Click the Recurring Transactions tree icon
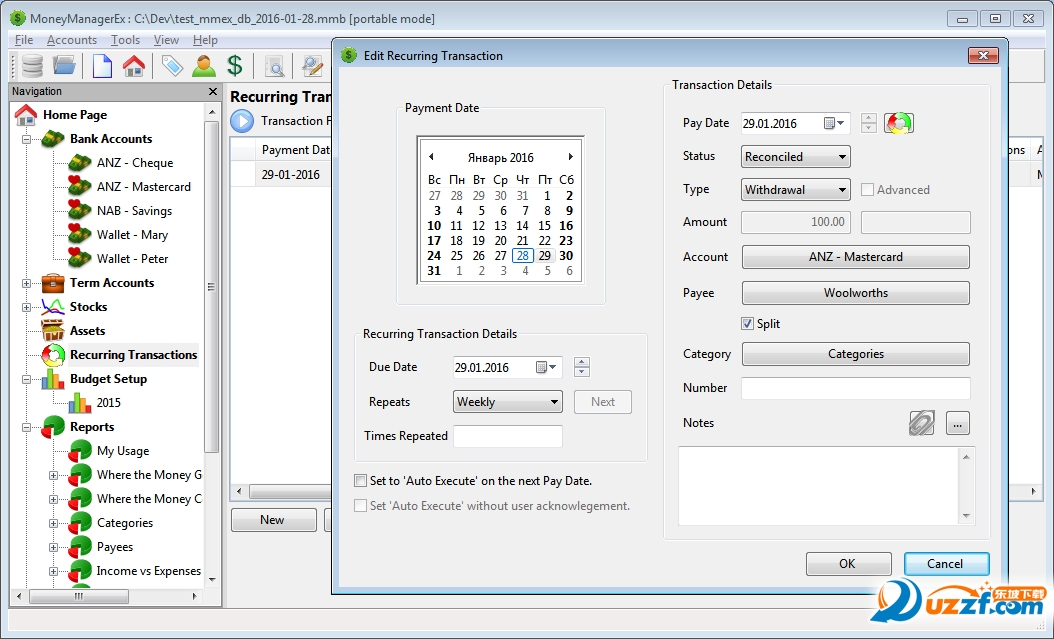Screen dimensions: 1054x639 (x=52, y=355)
